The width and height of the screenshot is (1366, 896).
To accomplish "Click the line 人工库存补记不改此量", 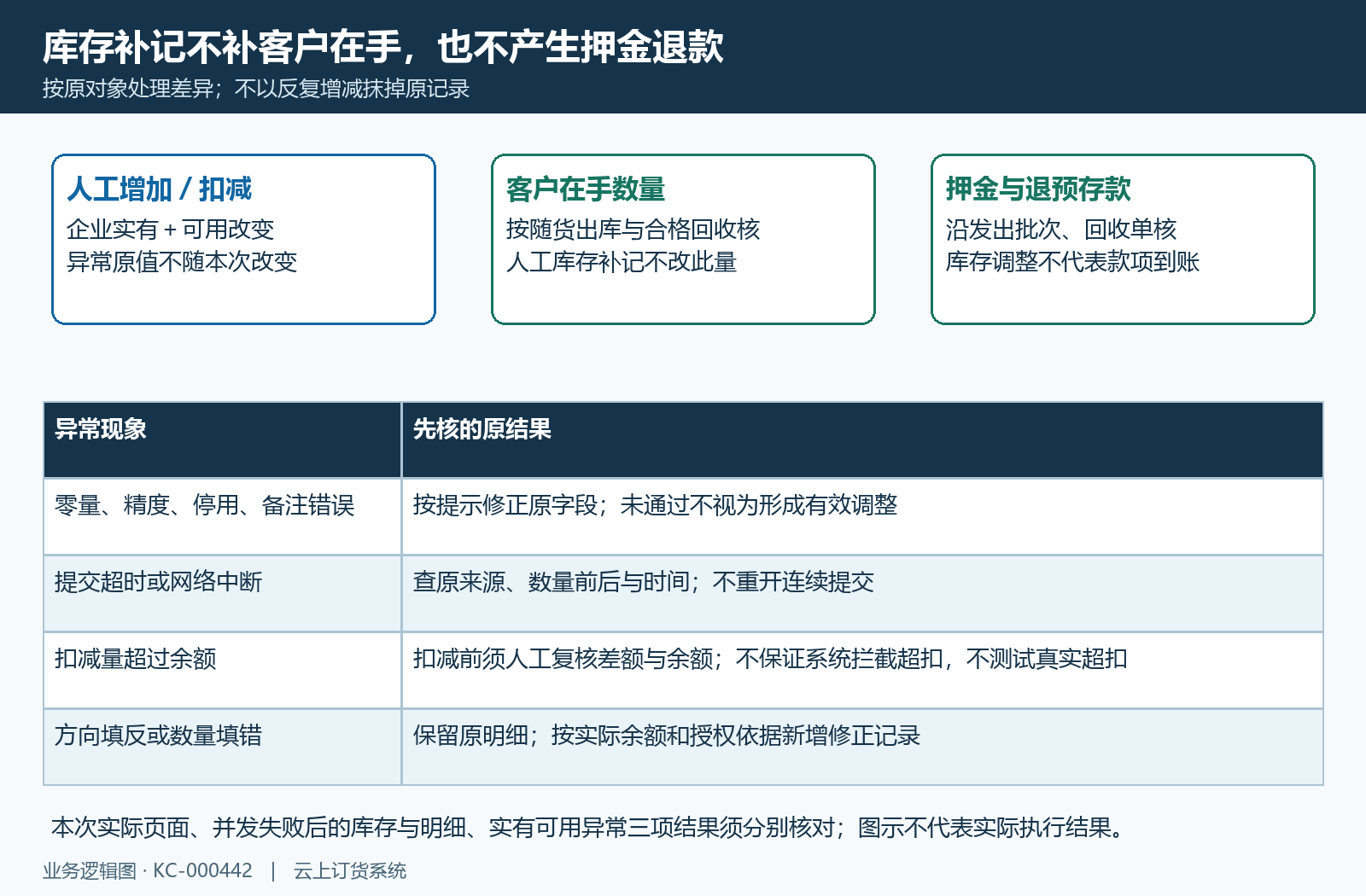I will point(622,262).
